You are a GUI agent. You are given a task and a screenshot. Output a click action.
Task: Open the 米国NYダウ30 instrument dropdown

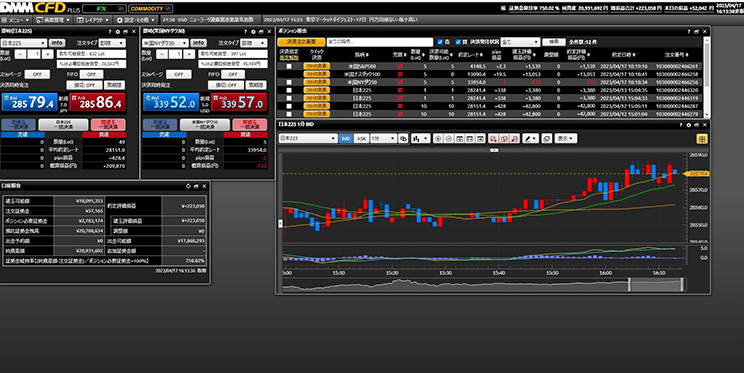[166, 43]
